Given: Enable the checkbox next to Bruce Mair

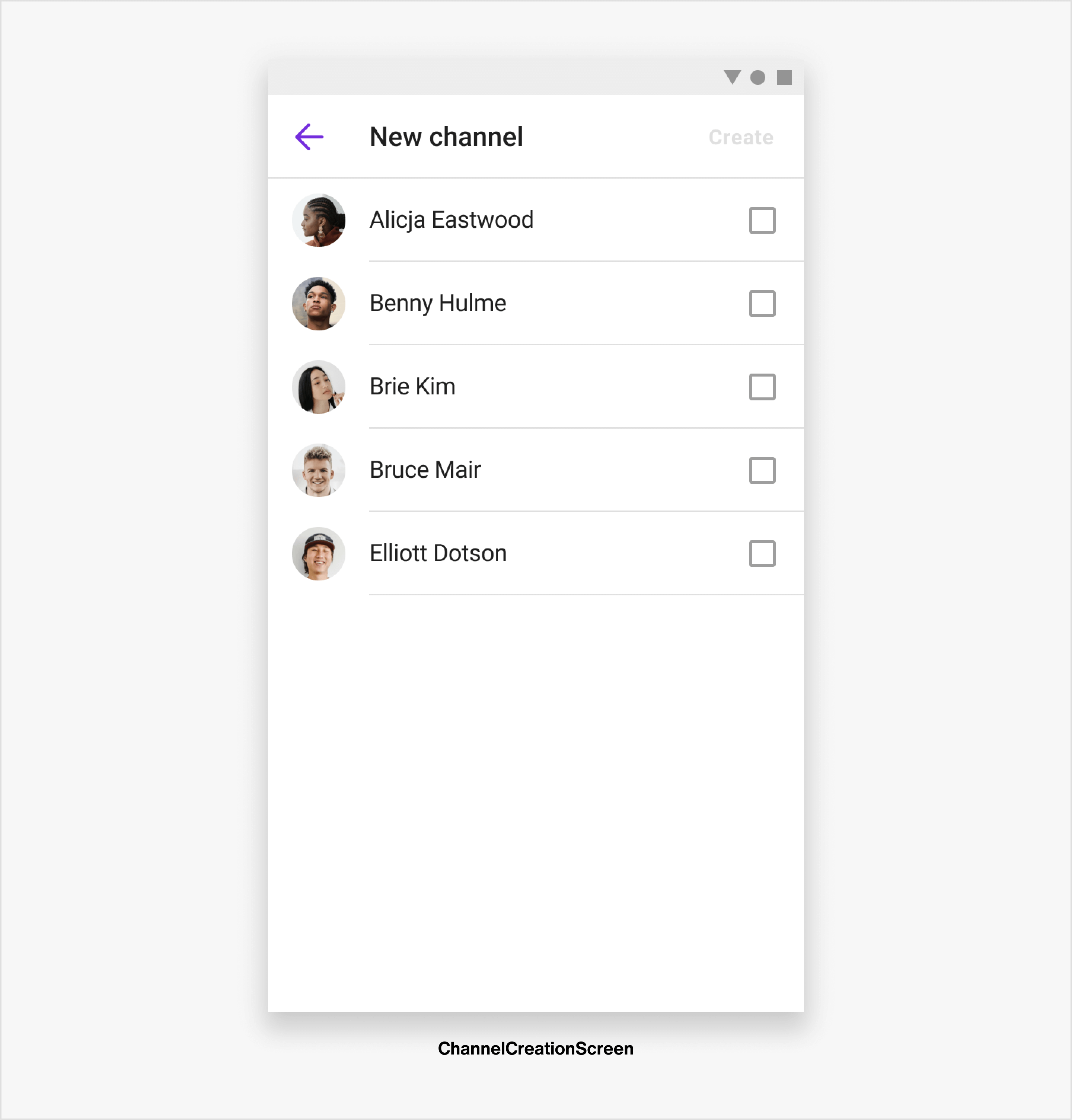Looking at the screenshot, I should pos(762,471).
